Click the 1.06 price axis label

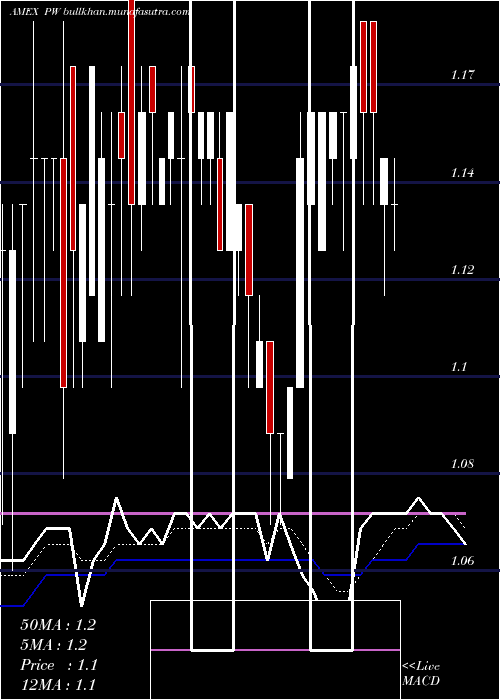[x=462, y=561]
